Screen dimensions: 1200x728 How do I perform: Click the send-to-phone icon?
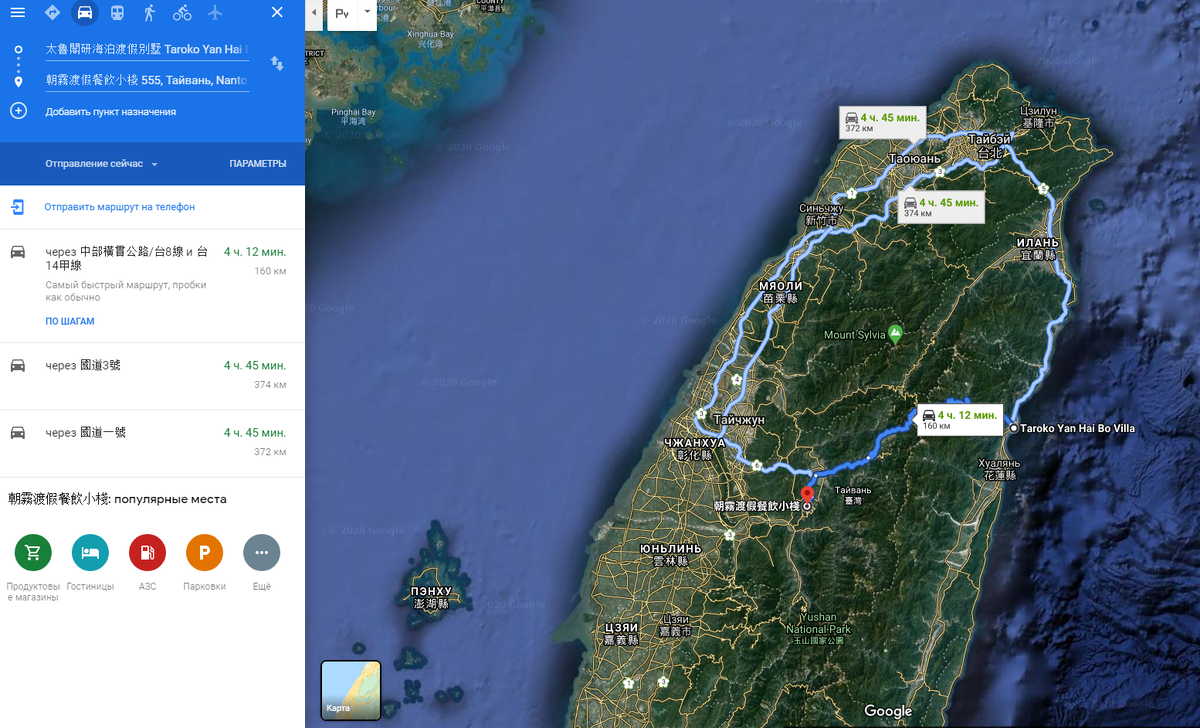click(x=18, y=207)
